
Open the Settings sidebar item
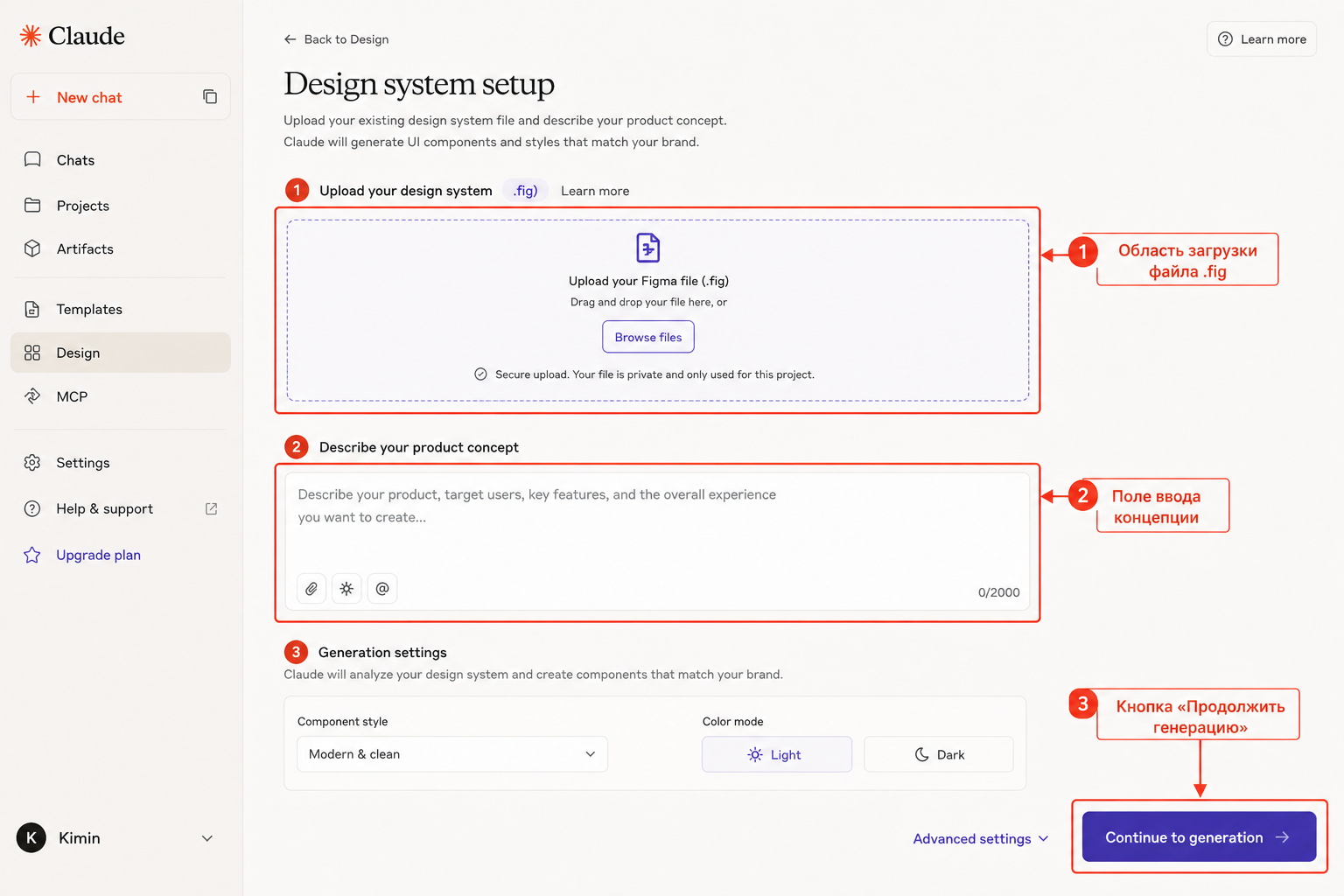pos(121,462)
